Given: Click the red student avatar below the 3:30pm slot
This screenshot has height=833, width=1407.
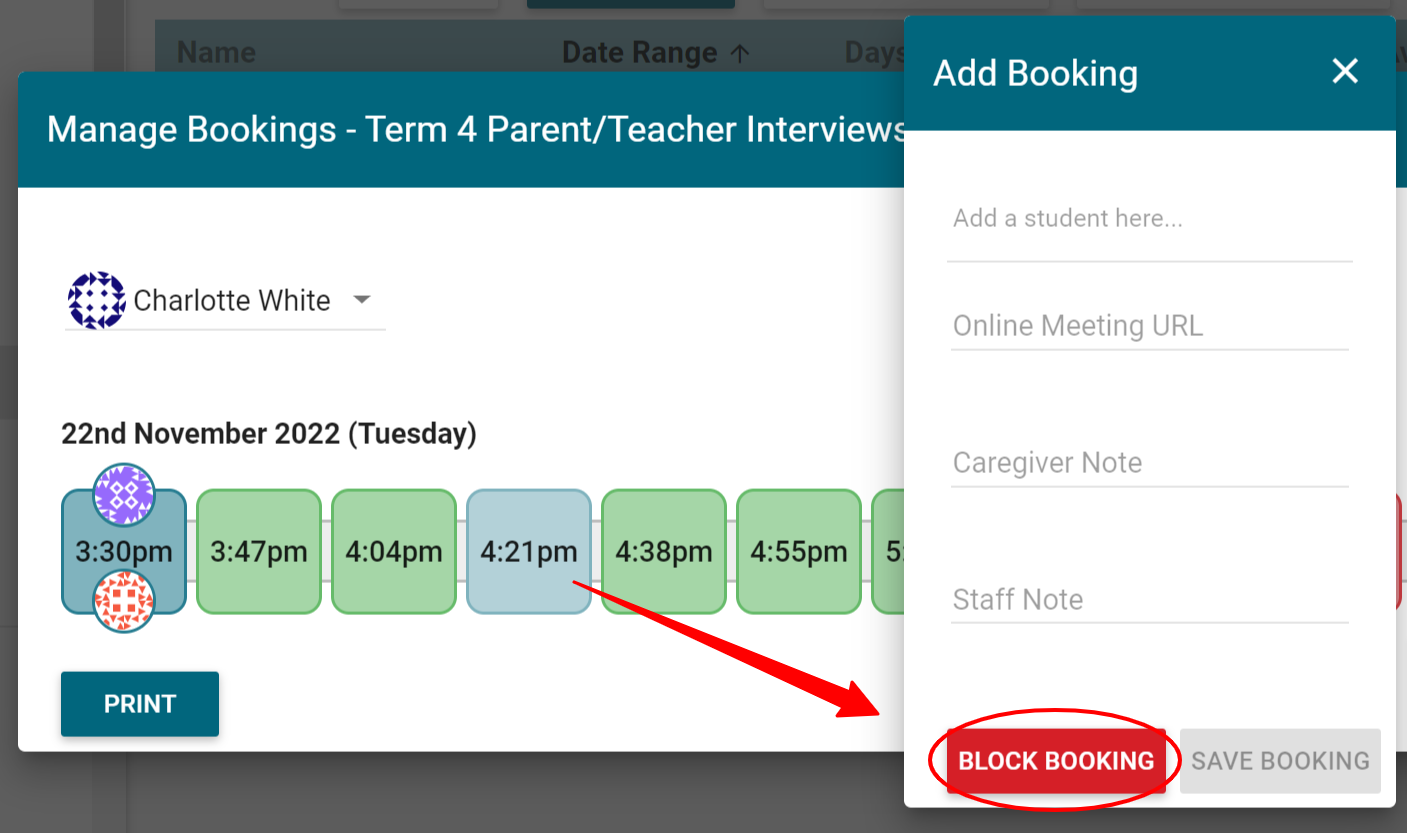Looking at the screenshot, I should pos(124,601).
